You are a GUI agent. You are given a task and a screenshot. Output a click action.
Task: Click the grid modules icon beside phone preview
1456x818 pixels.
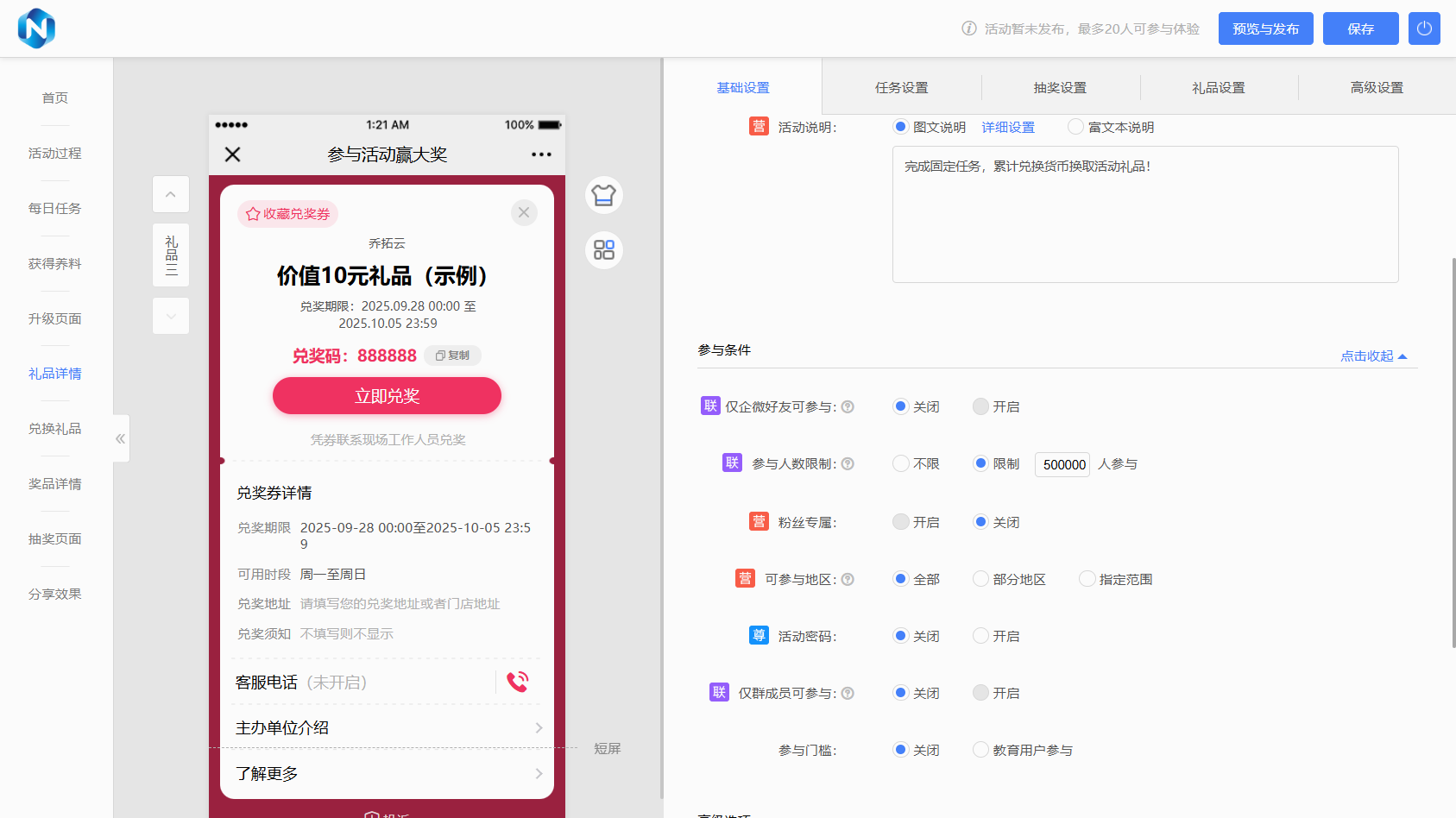603,250
